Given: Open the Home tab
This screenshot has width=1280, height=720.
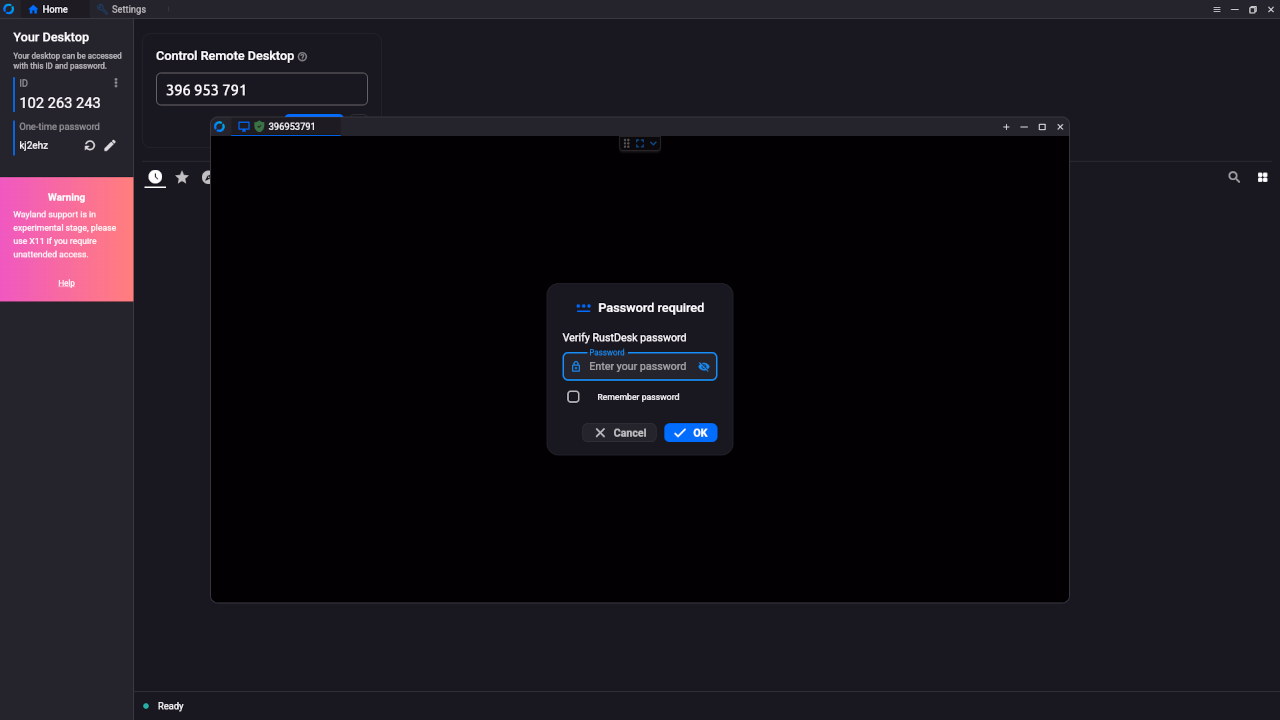Looking at the screenshot, I should (49, 9).
